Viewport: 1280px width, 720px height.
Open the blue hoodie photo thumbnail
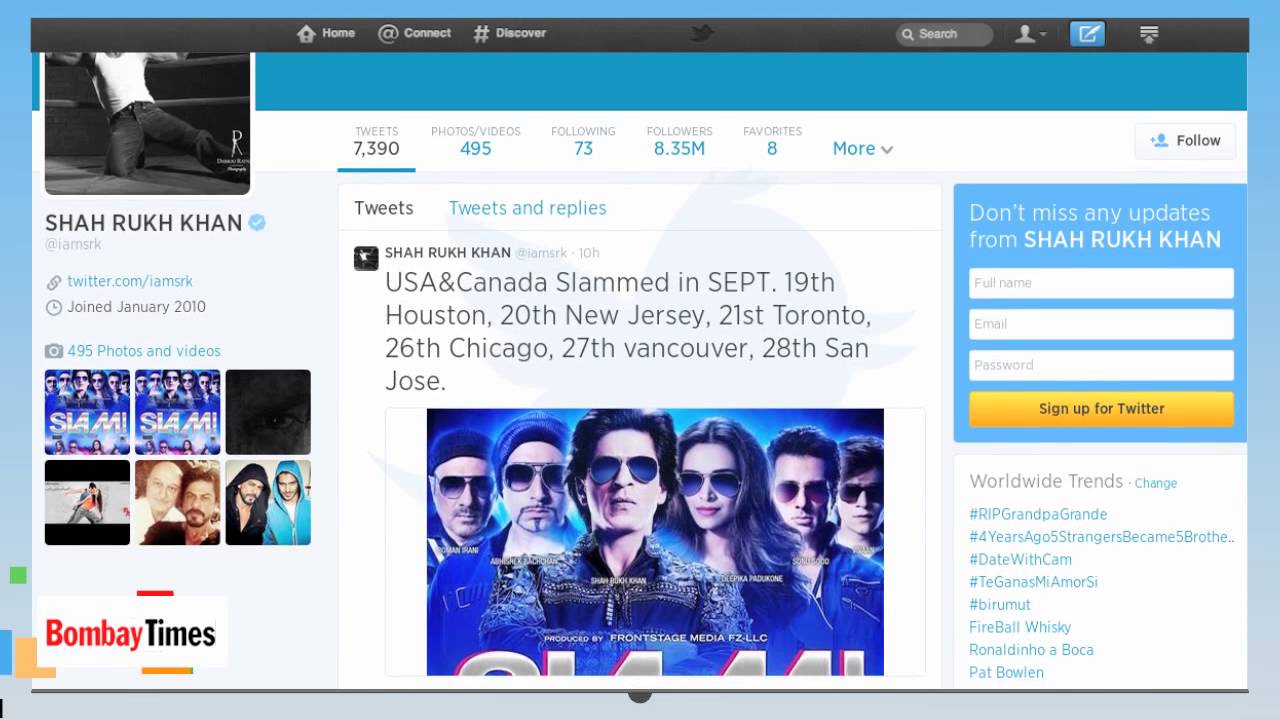pyautogui.click(x=268, y=502)
